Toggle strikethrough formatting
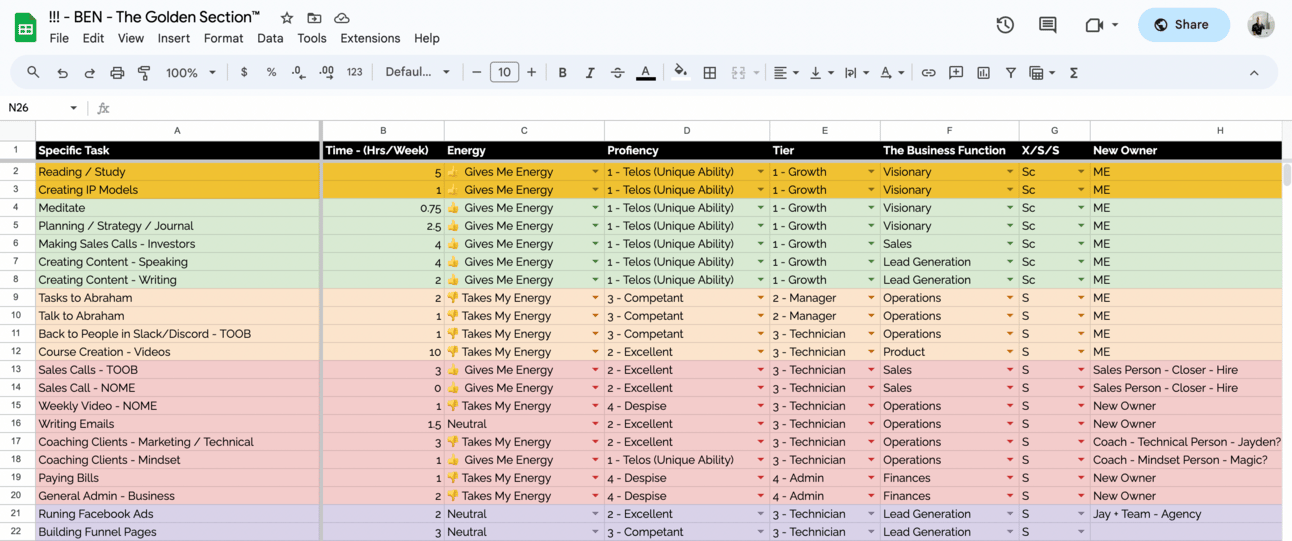This screenshot has height=541, width=1292. [x=617, y=73]
